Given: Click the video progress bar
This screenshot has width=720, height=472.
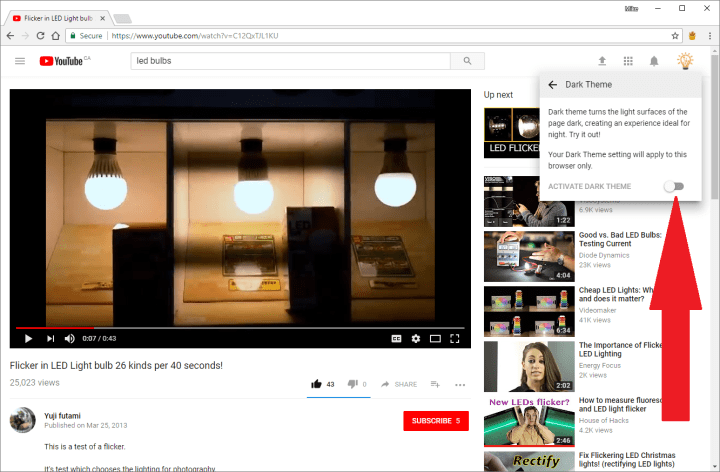Looking at the screenshot, I should click(240, 327).
